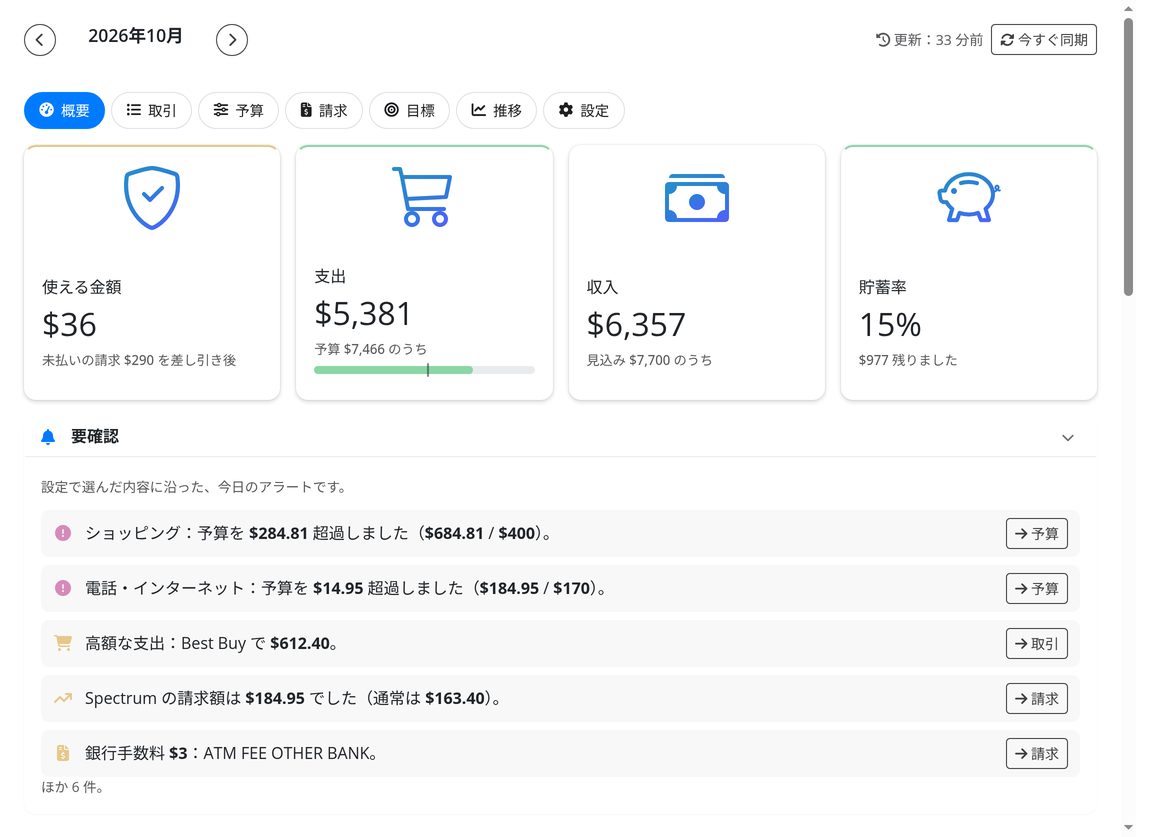Open 取引 from the Best Buy alert
The image size is (1160, 837).
(x=1036, y=644)
